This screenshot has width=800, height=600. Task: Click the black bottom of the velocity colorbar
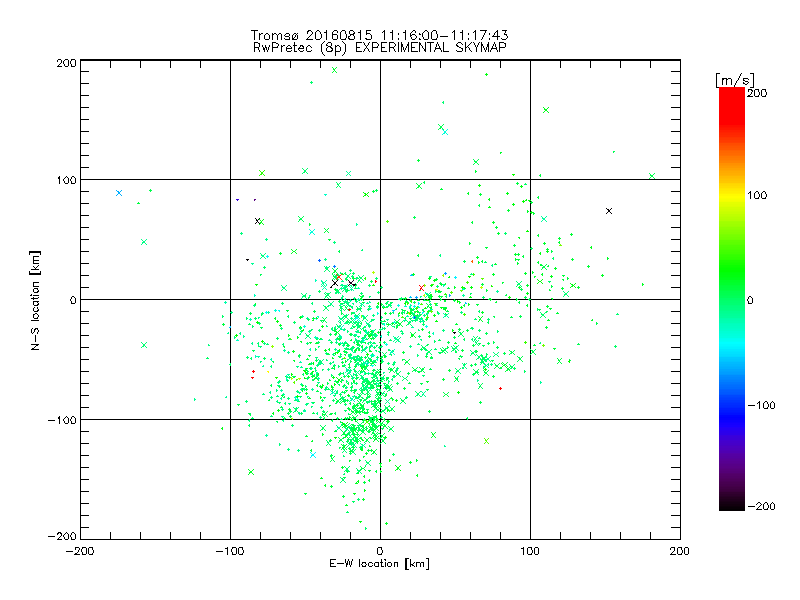(732, 503)
